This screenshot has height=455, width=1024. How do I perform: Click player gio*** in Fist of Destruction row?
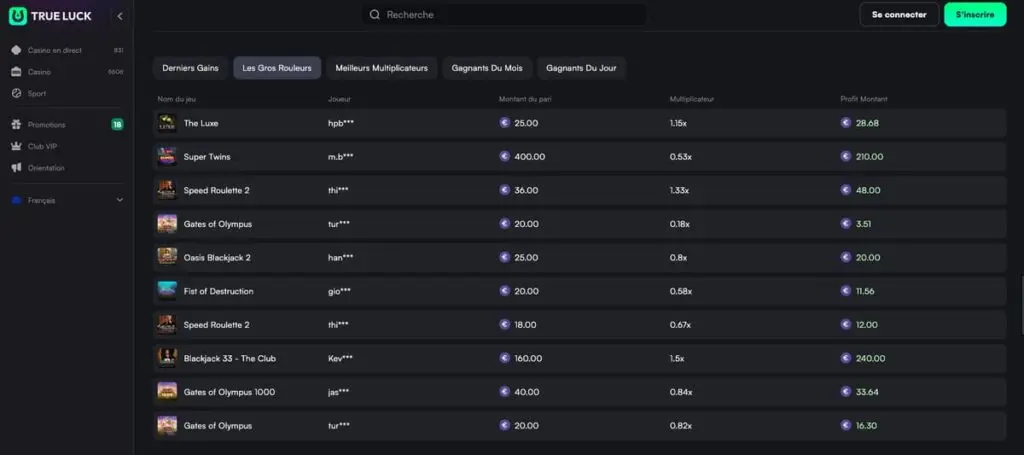point(340,291)
